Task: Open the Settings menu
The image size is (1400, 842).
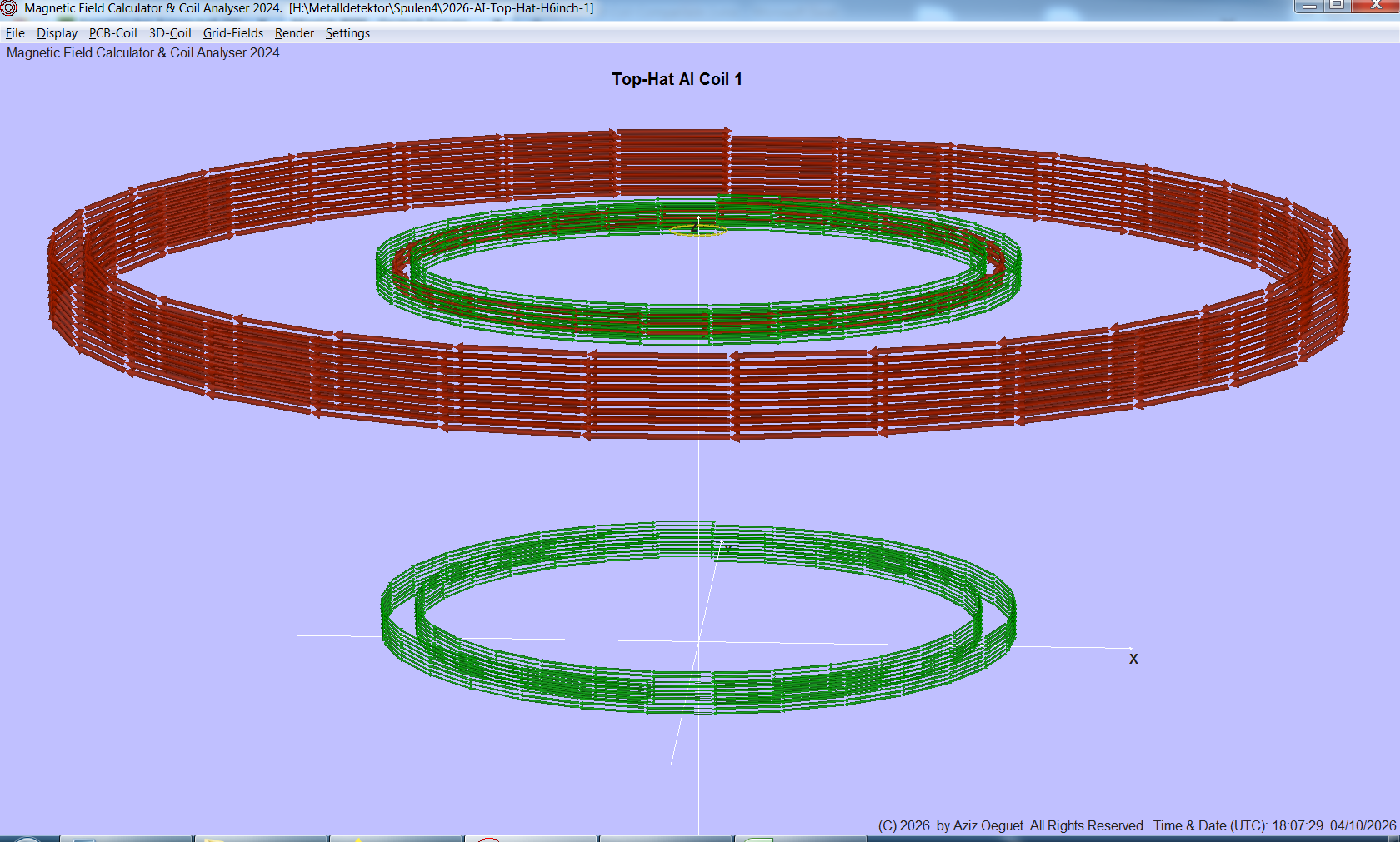Action: coord(347,33)
